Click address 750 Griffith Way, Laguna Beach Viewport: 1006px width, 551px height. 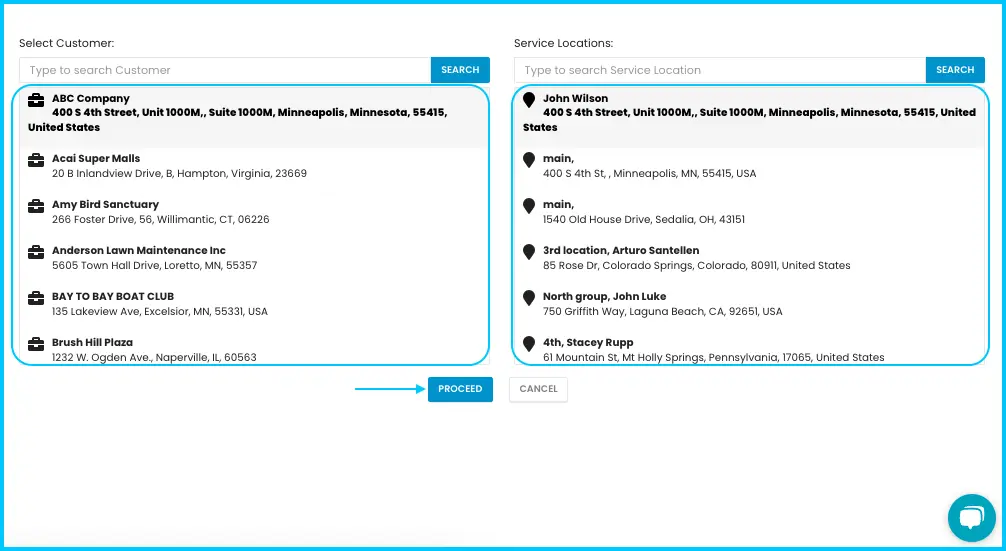[663, 312]
